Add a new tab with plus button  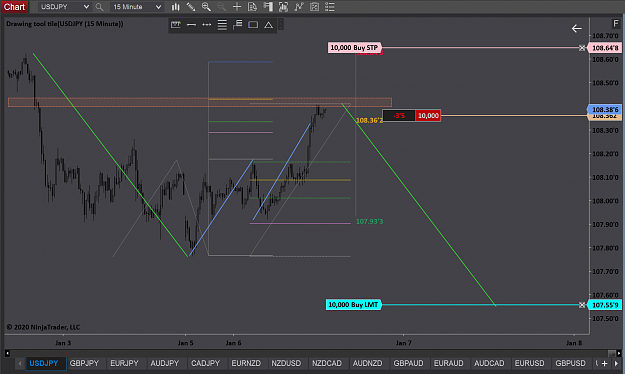click(604, 363)
